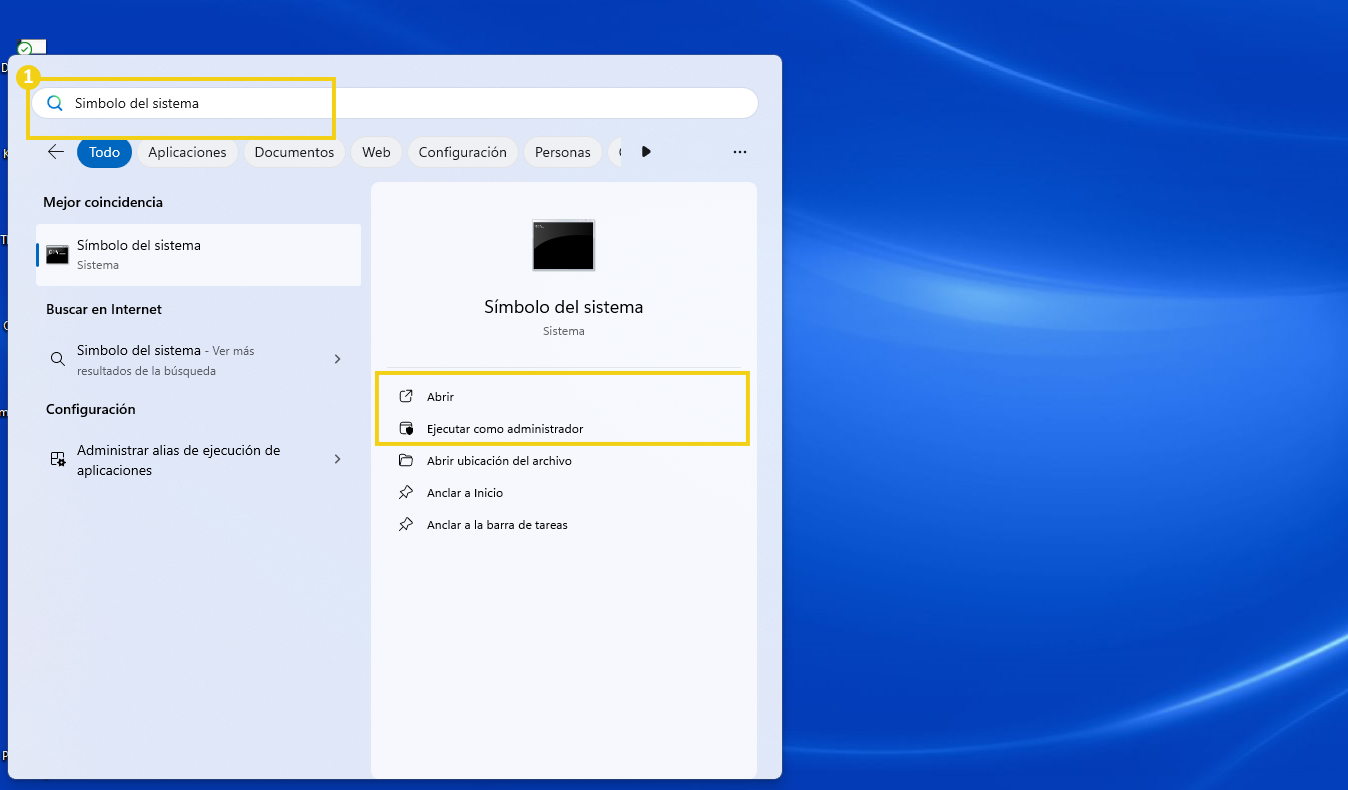Image resolution: width=1348 pixels, height=790 pixels.
Task: Click the large Símbolo del sistema preview icon
Action: (x=563, y=245)
